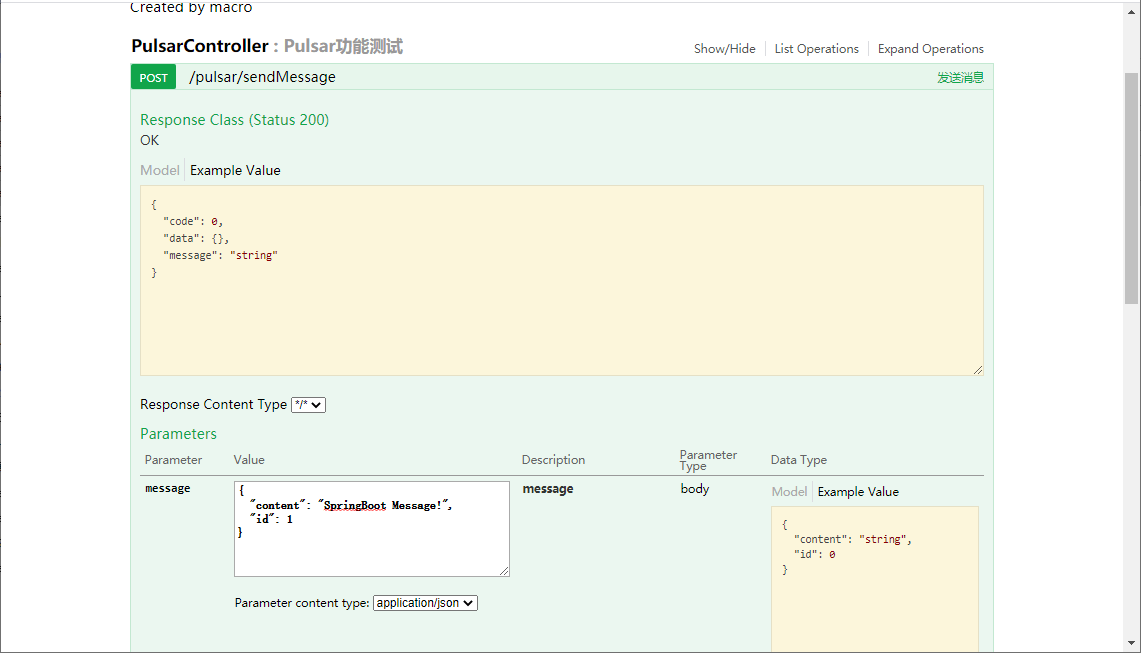Click 'Description' column header

[553, 460]
